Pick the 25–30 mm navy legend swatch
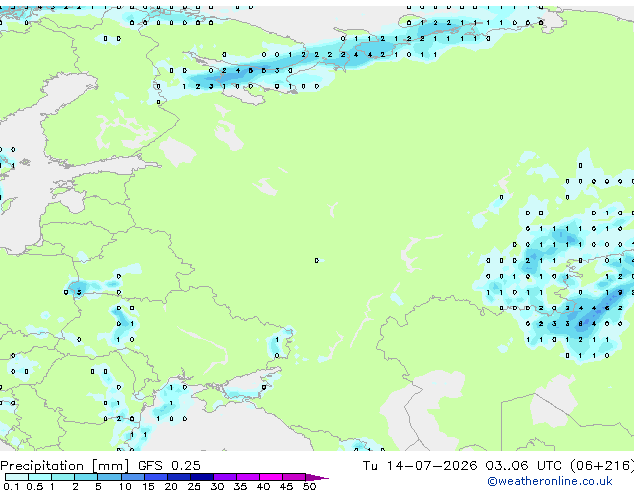The height and width of the screenshot is (490, 634). point(202,477)
